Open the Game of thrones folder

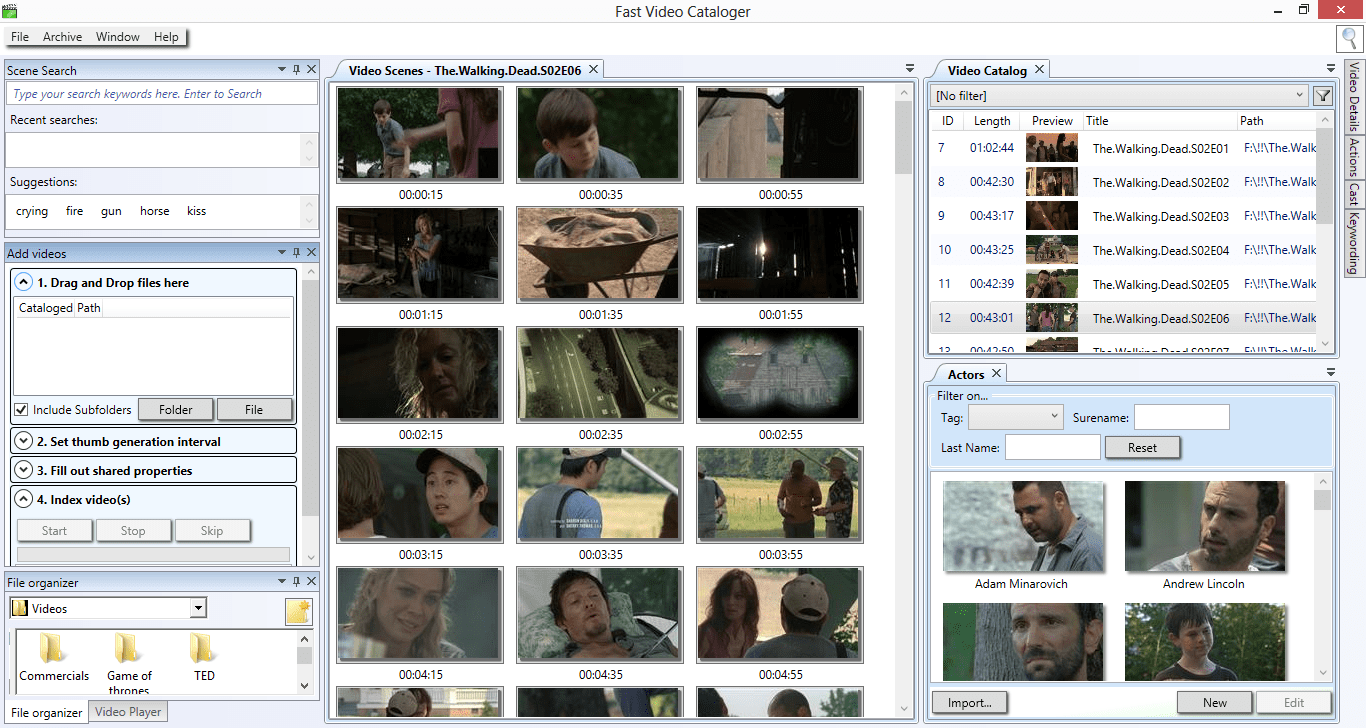click(x=129, y=664)
